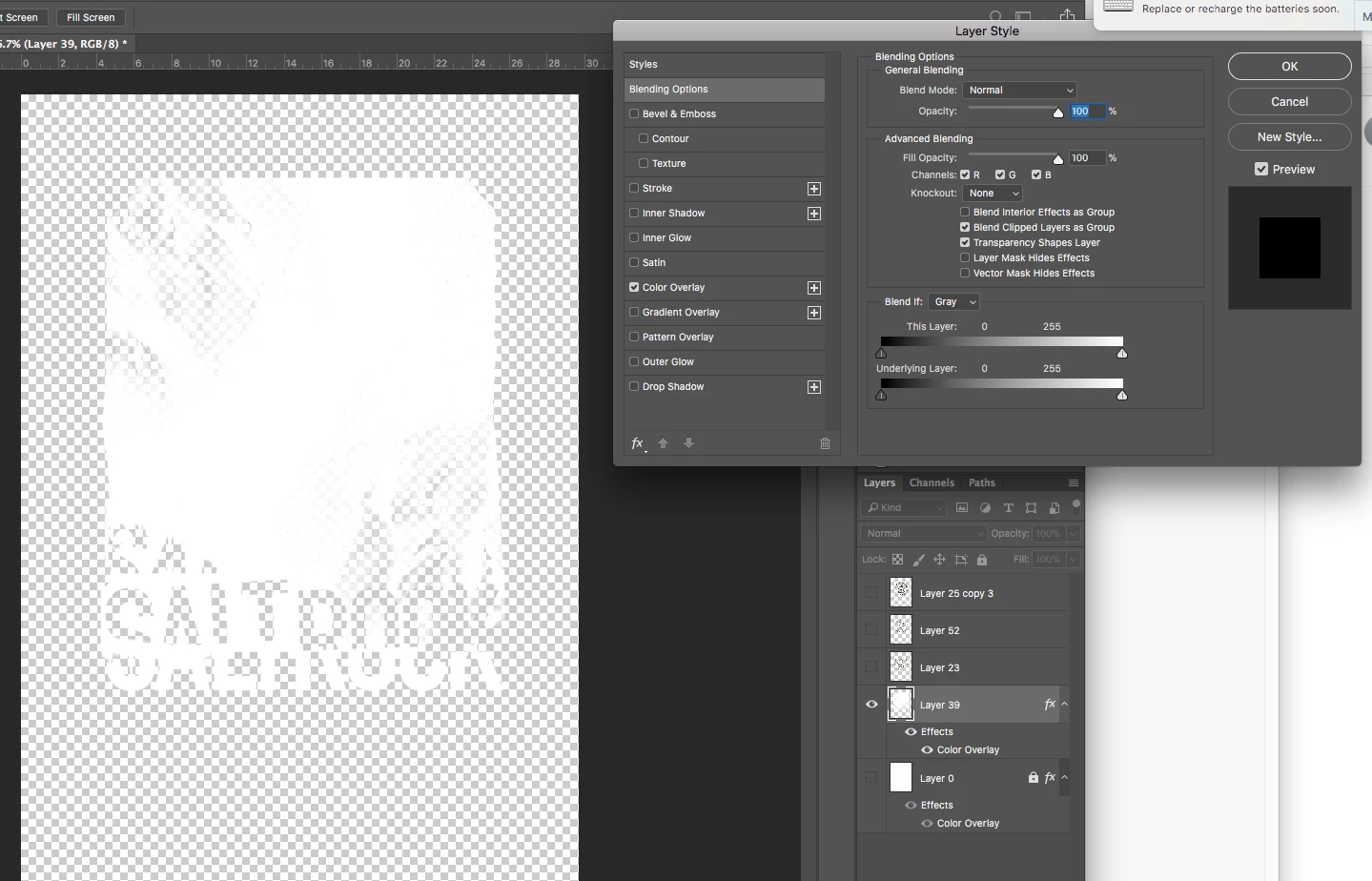The height and width of the screenshot is (881, 1372).
Task: Filter layers by shape layer icon
Action: click(x=1032, y=508)
